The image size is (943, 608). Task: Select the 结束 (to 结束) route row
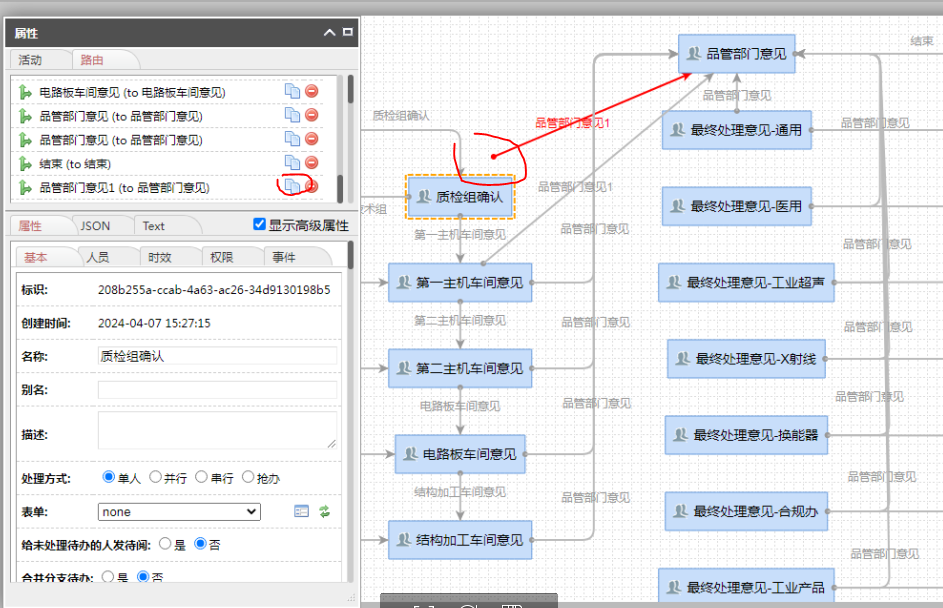(167, 164)
